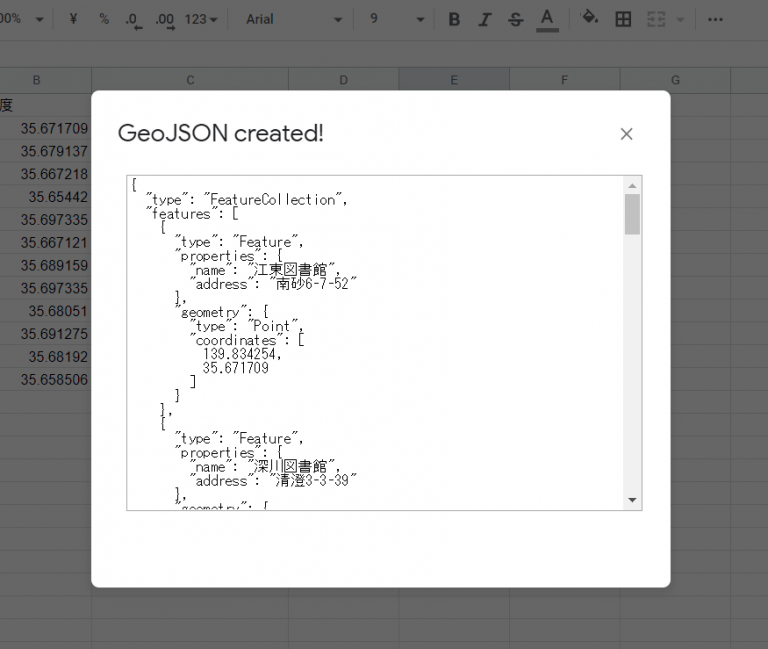Select column F header

pos(565,80)
